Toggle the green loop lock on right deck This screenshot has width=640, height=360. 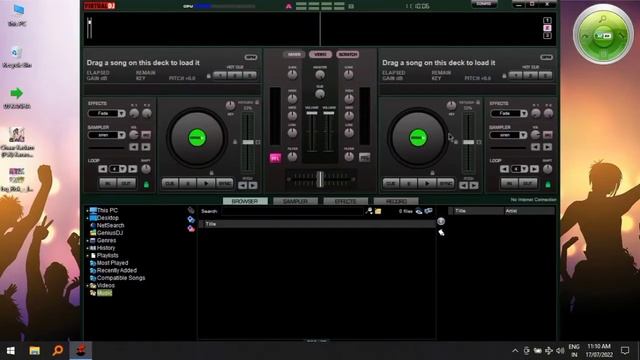click(548, 184)
